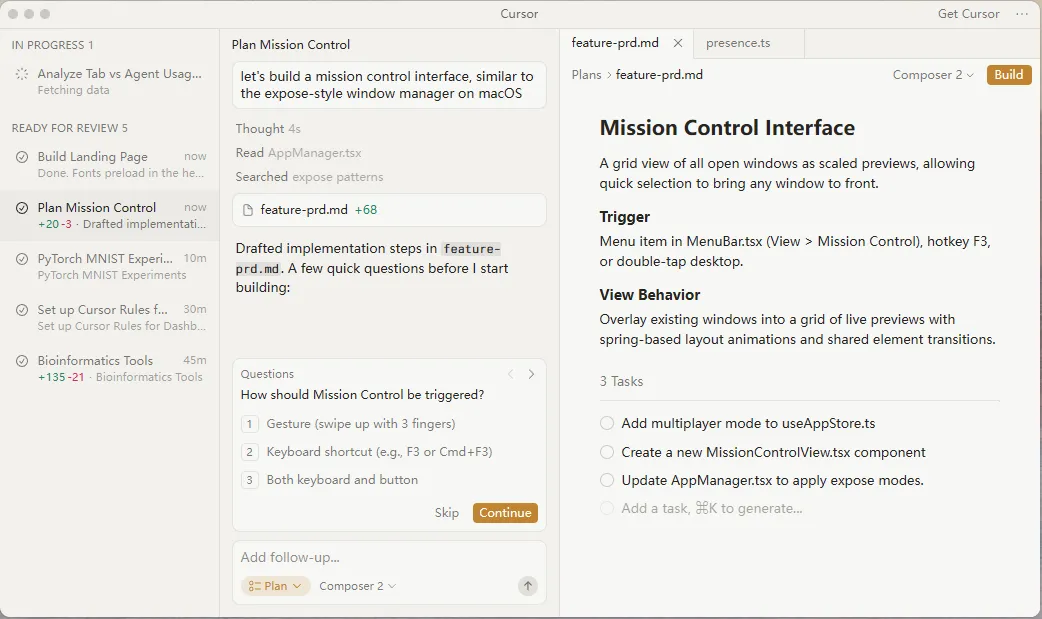Open the feature-prd.md +68 file chip
This screenshot has width=1042, height=619.
coord(389,210)
